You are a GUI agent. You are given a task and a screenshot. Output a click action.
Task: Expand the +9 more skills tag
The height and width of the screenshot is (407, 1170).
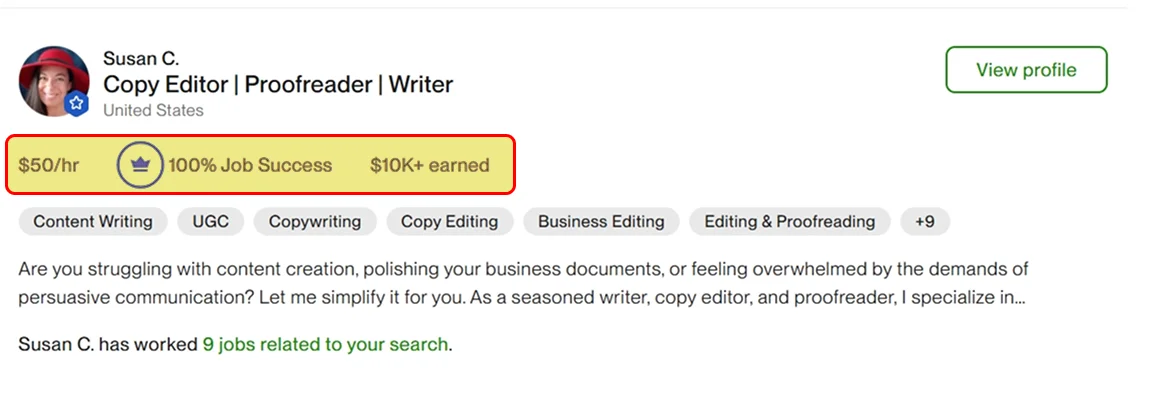tap(925, 222)
